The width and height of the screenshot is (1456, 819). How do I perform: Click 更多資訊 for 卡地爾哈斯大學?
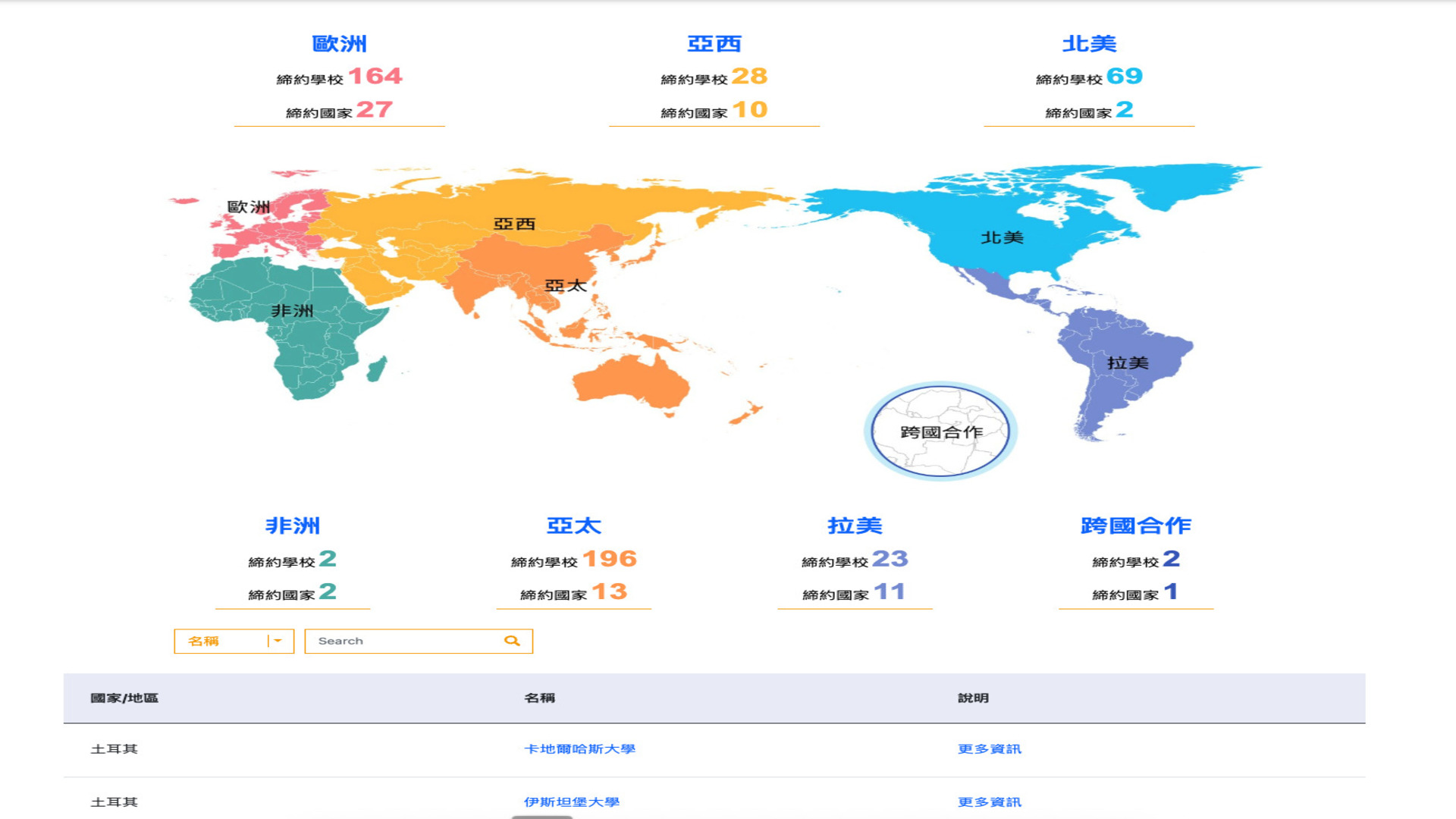click(x=989, y=749)
